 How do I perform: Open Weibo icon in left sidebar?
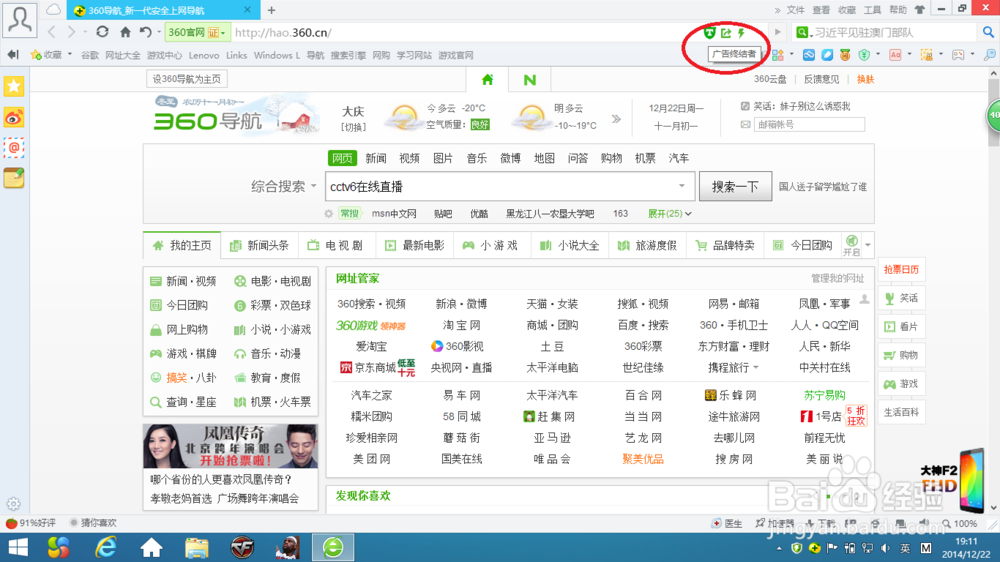pos(14,117)
